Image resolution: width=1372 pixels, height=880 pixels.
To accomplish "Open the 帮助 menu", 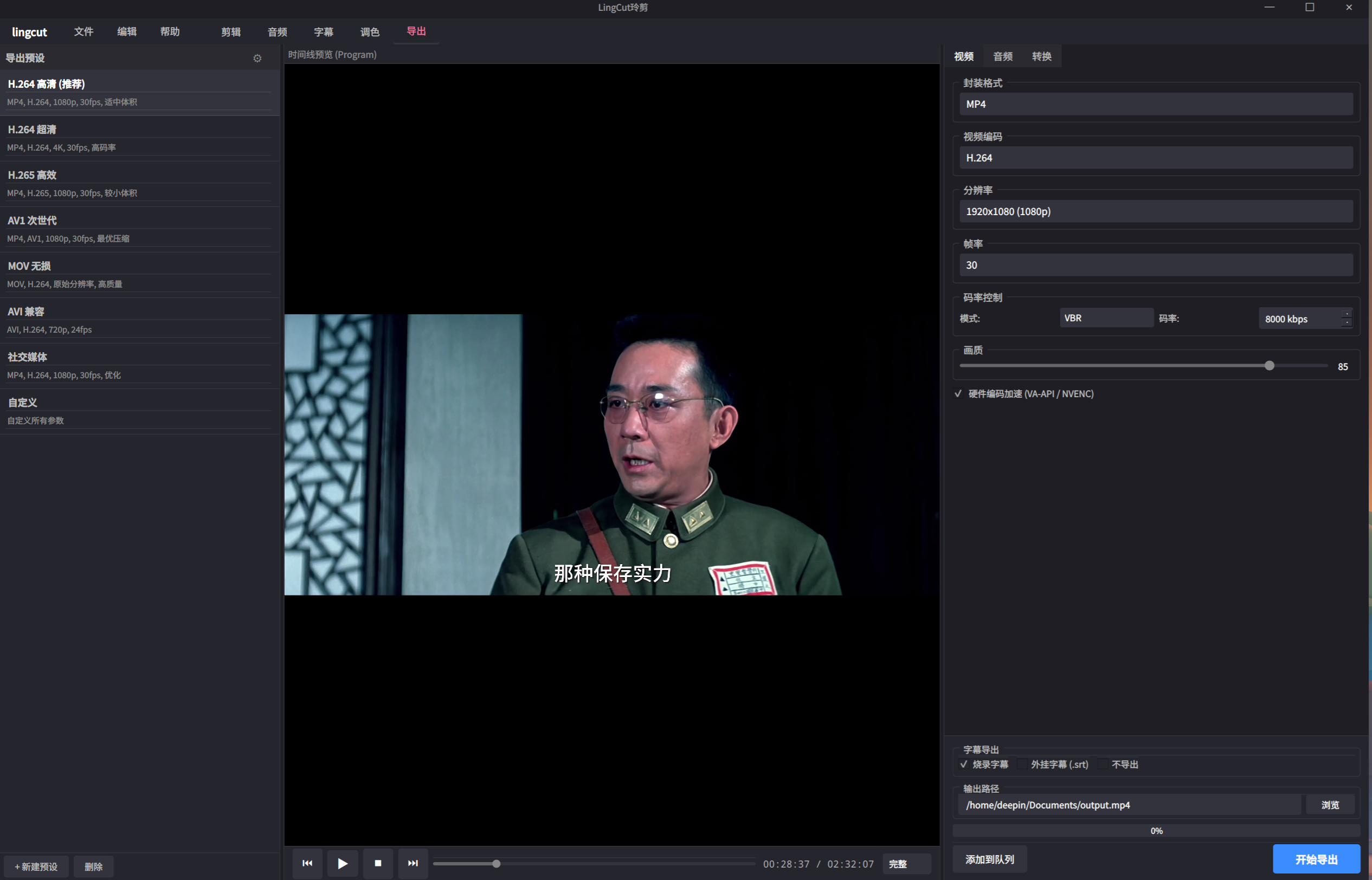I will click(x=170, y=32).
